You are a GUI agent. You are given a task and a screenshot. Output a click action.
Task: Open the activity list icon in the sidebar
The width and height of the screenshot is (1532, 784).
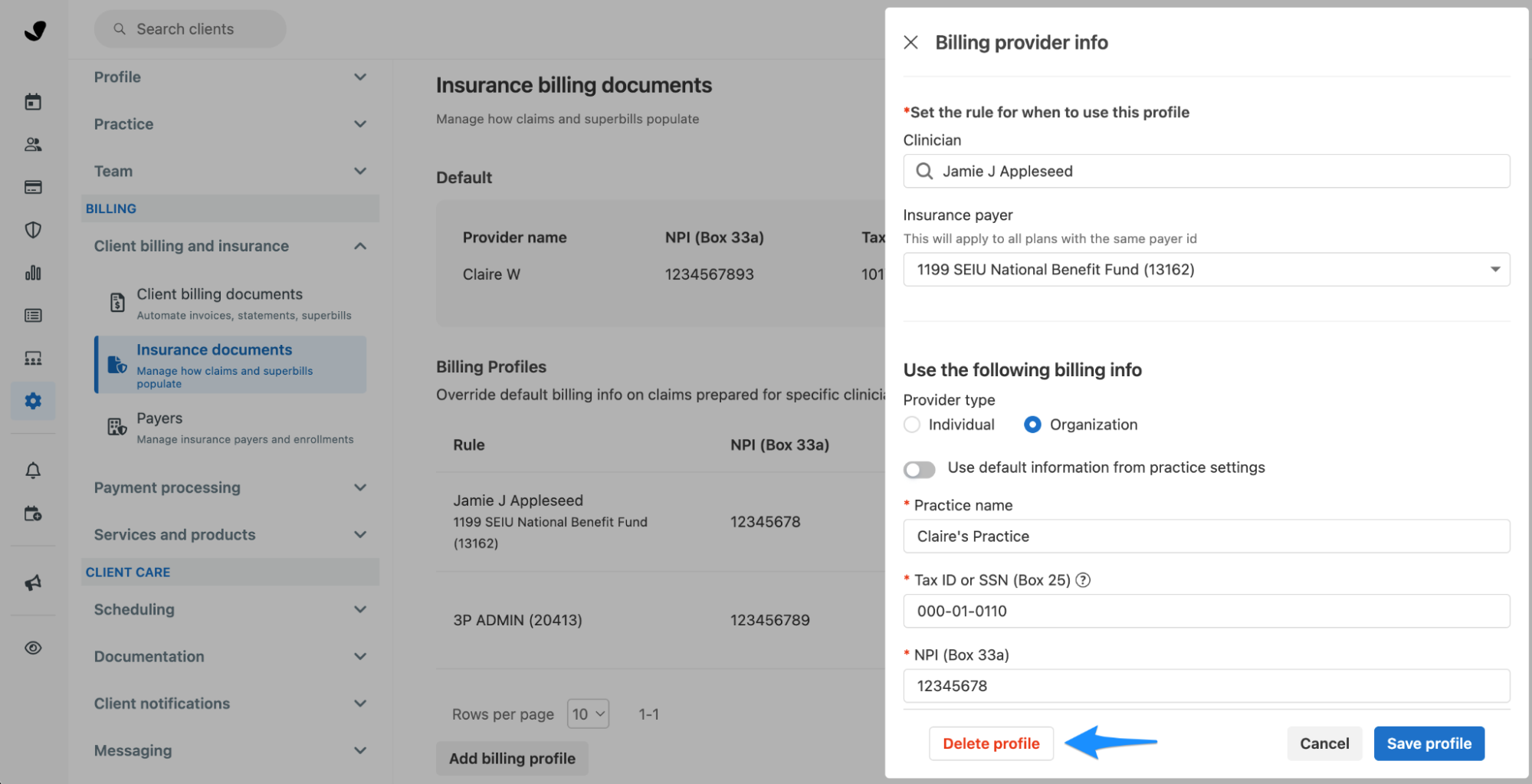[x=33, y=315]
